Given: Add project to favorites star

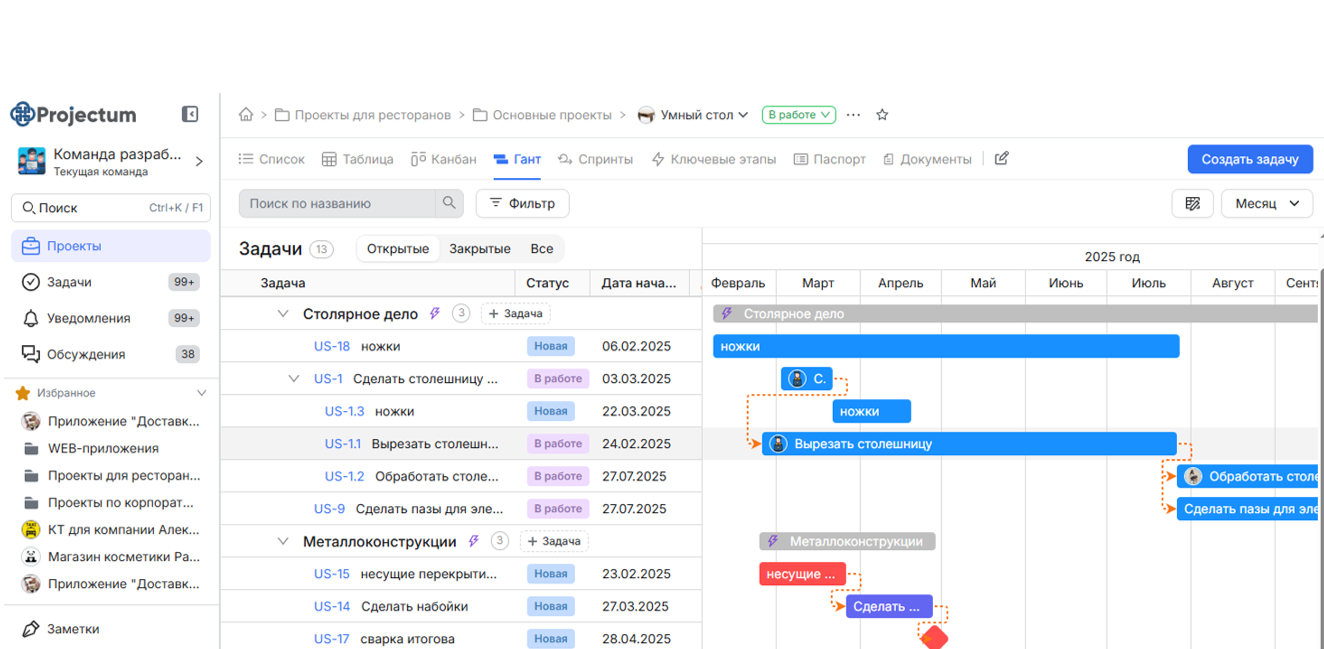Looking at the screenshot, I should point(882,115).
